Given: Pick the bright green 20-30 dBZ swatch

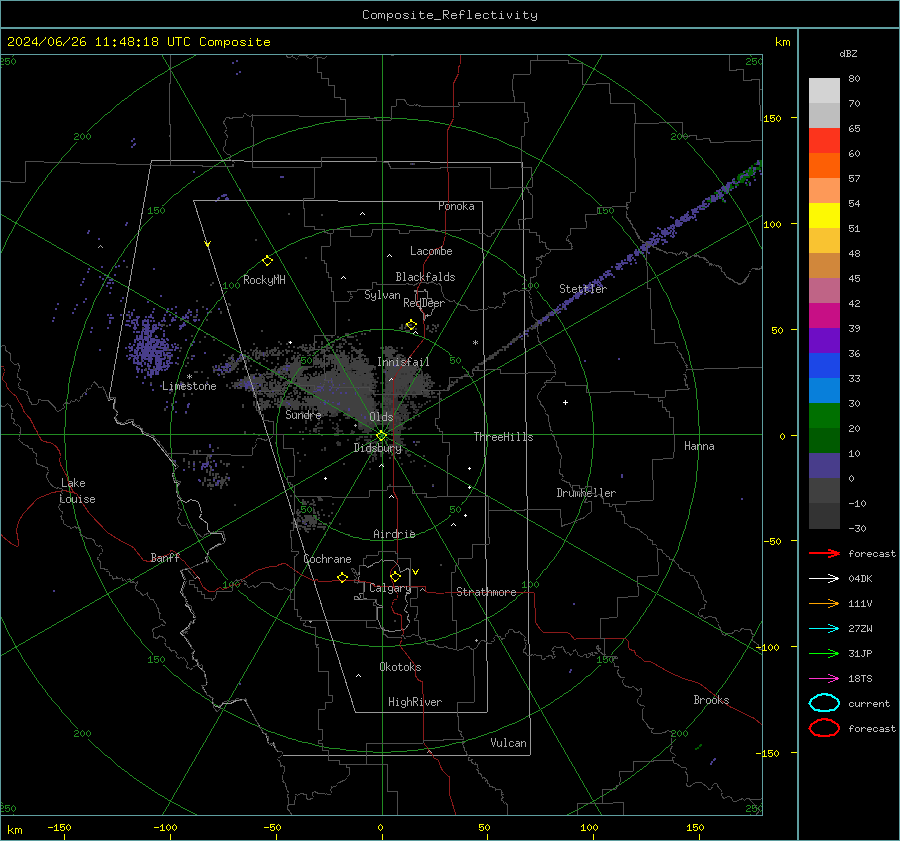Looking at the screenshot, I should (824, 416).
